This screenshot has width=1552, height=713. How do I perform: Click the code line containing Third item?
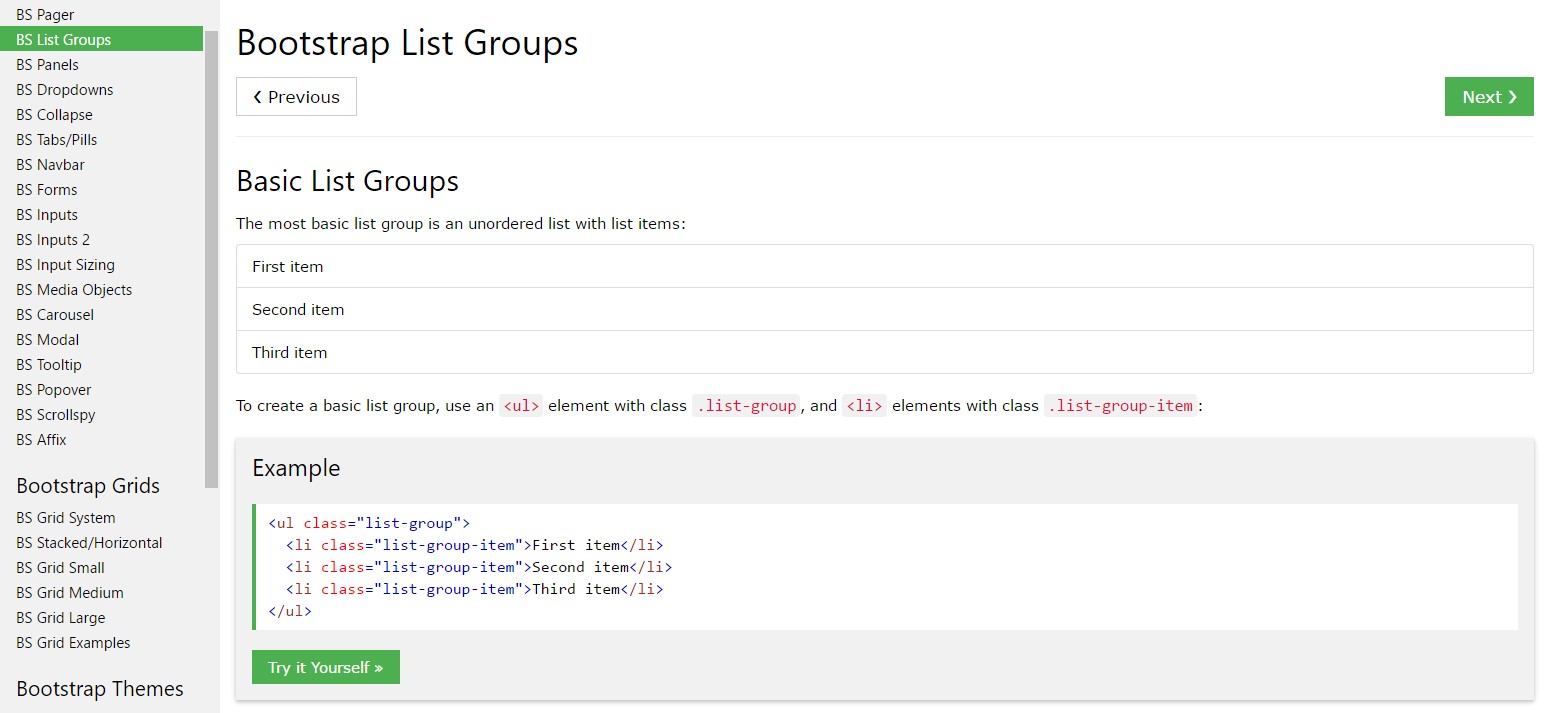[475, 589]
